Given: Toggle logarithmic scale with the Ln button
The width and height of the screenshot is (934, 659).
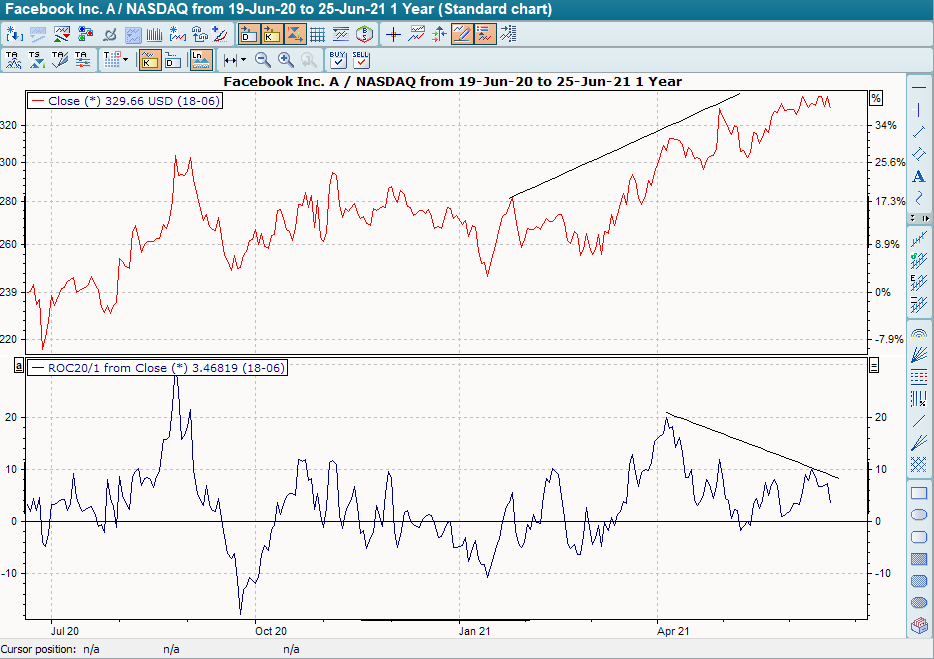Looking at the screenshot, I should pyautogui.click(x=200, y=59).
